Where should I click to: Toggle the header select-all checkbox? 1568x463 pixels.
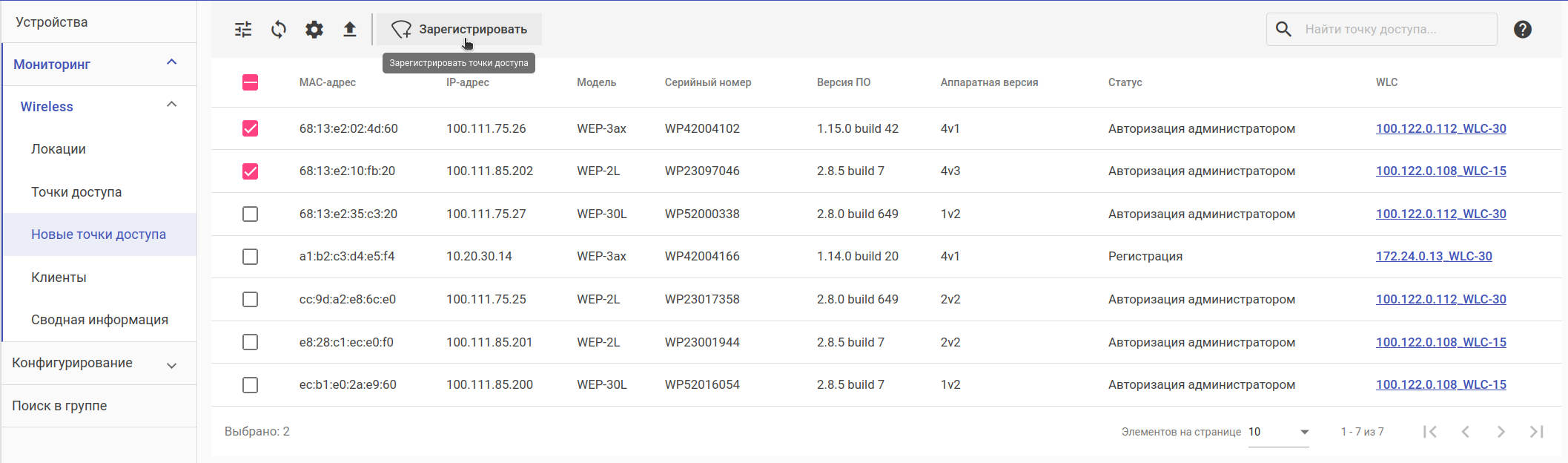[251, 82]
